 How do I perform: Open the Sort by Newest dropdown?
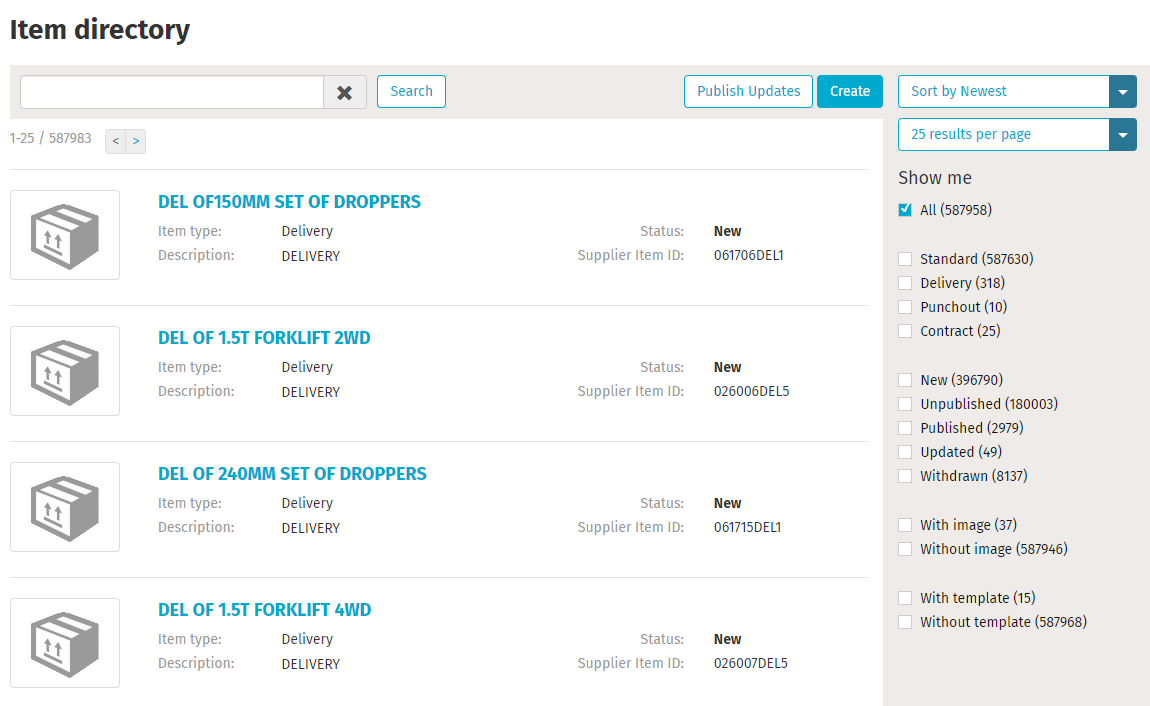click(x=1005, y=91)
